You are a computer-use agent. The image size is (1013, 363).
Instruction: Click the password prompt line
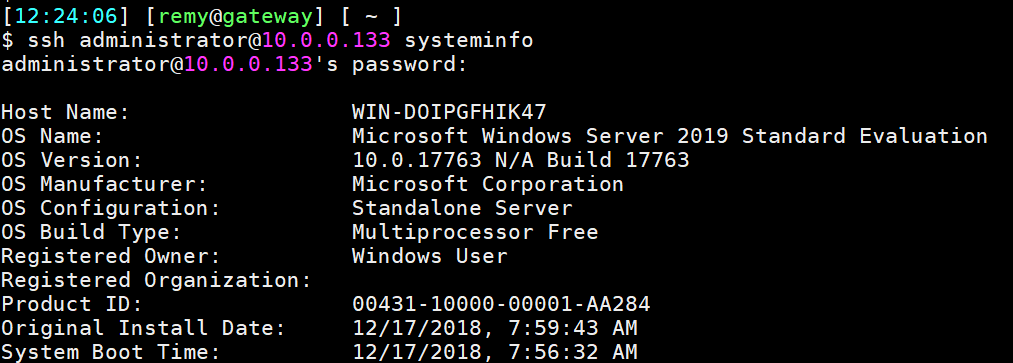pyautogui.click(x=234, y=64)
